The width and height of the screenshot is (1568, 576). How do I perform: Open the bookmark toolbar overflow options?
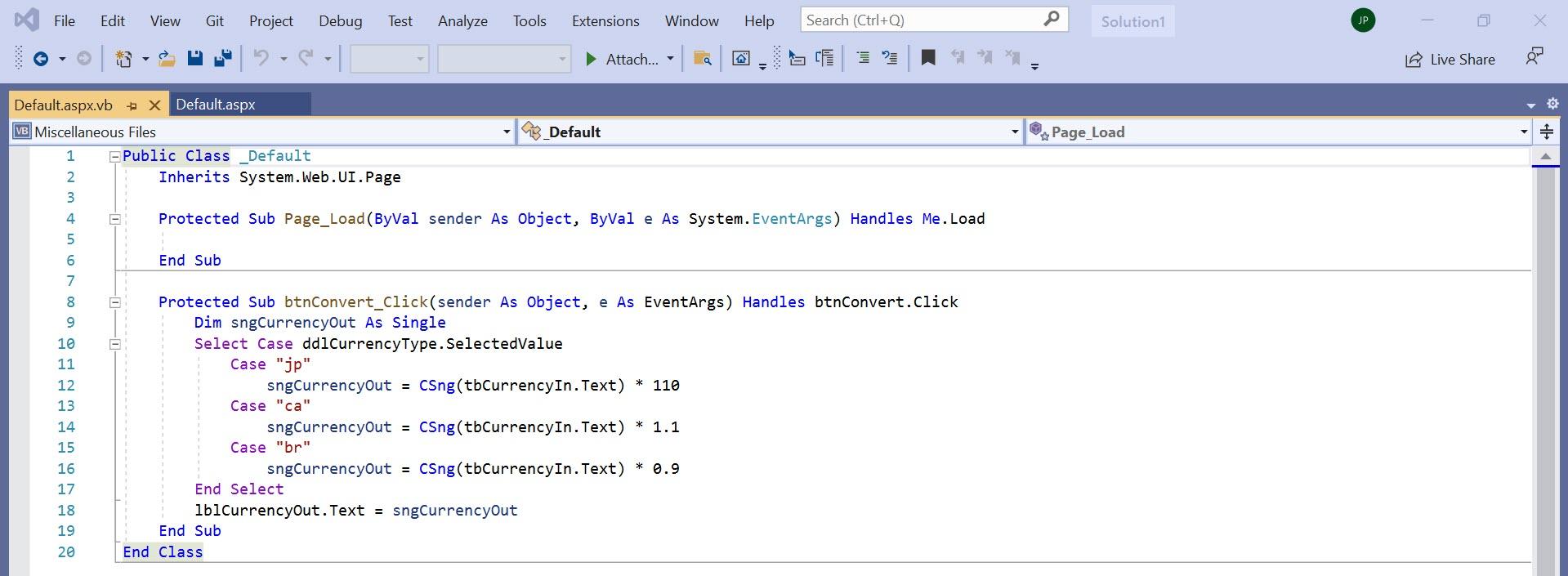coord(1034,66)
